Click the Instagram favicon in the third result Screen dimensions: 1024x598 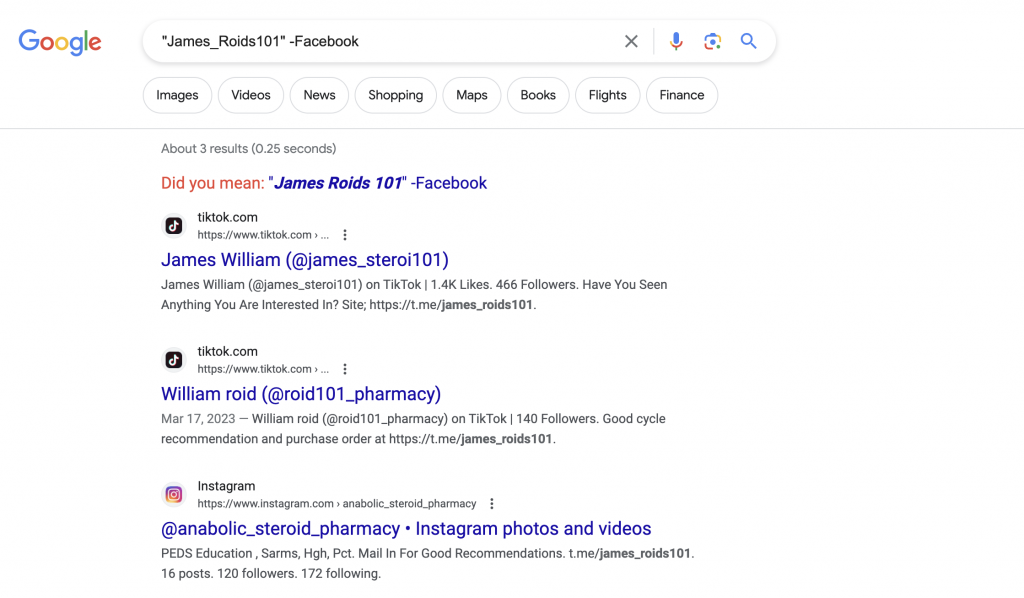click(x=174, y=494)
